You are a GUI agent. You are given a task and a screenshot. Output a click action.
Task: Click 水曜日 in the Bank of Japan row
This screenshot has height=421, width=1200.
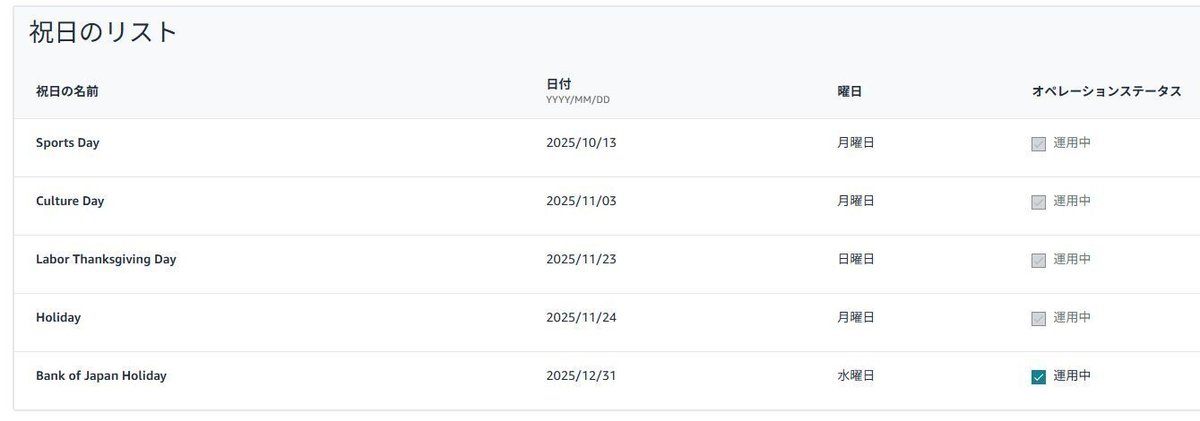point(856,376)
